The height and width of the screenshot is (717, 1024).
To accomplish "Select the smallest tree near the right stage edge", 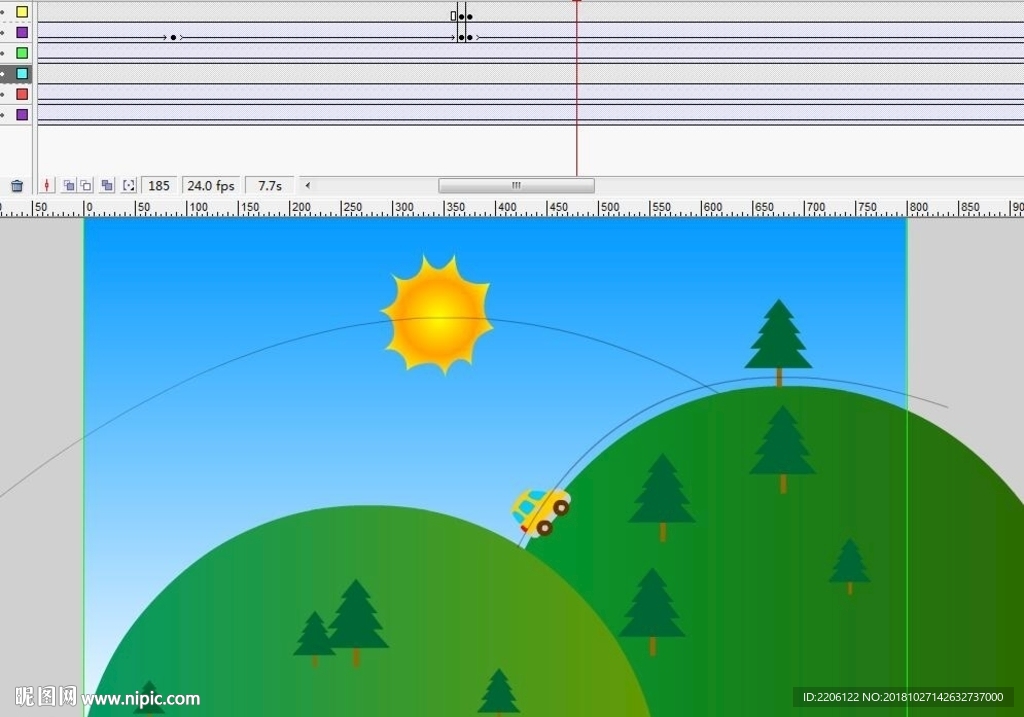I will pyautogui.click(x=850, y=566).
